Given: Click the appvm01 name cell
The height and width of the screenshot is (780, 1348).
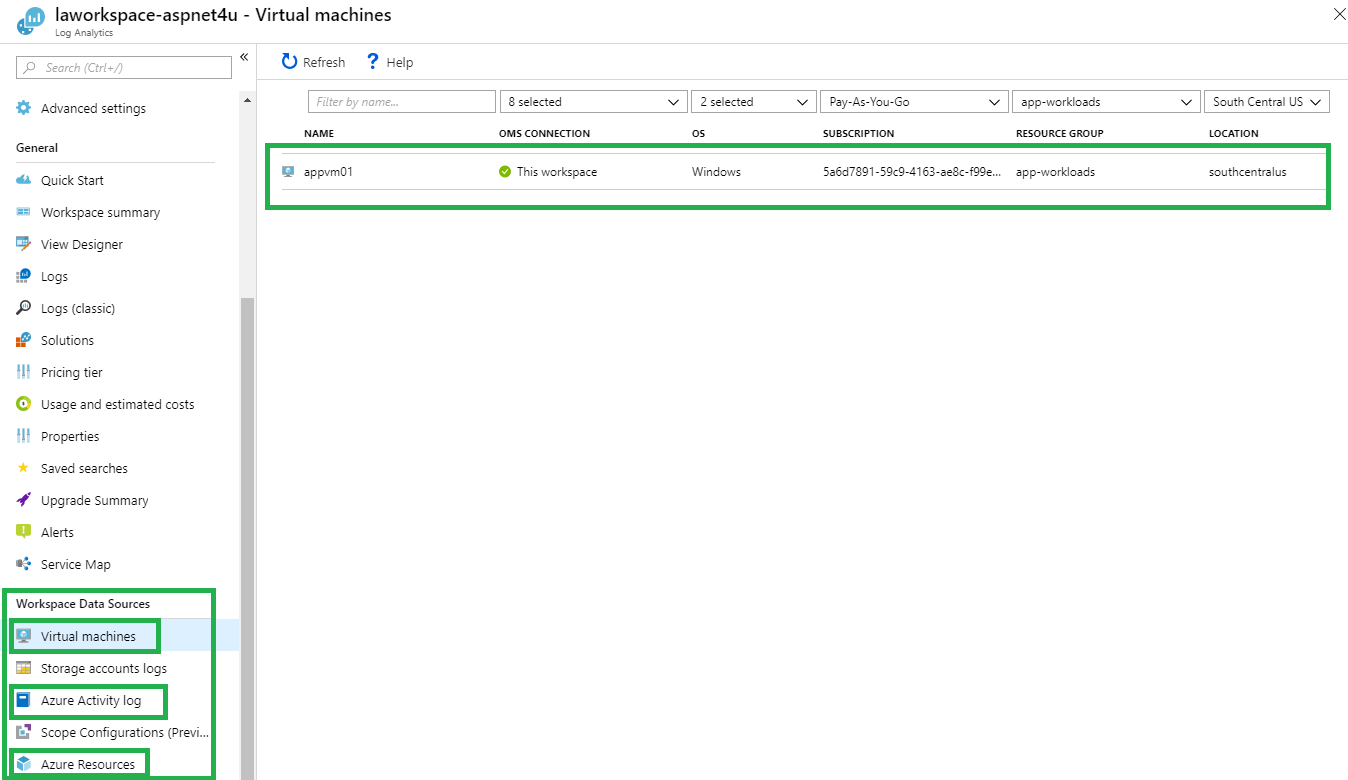Looking at the screenshot, I should click(328, 172).
